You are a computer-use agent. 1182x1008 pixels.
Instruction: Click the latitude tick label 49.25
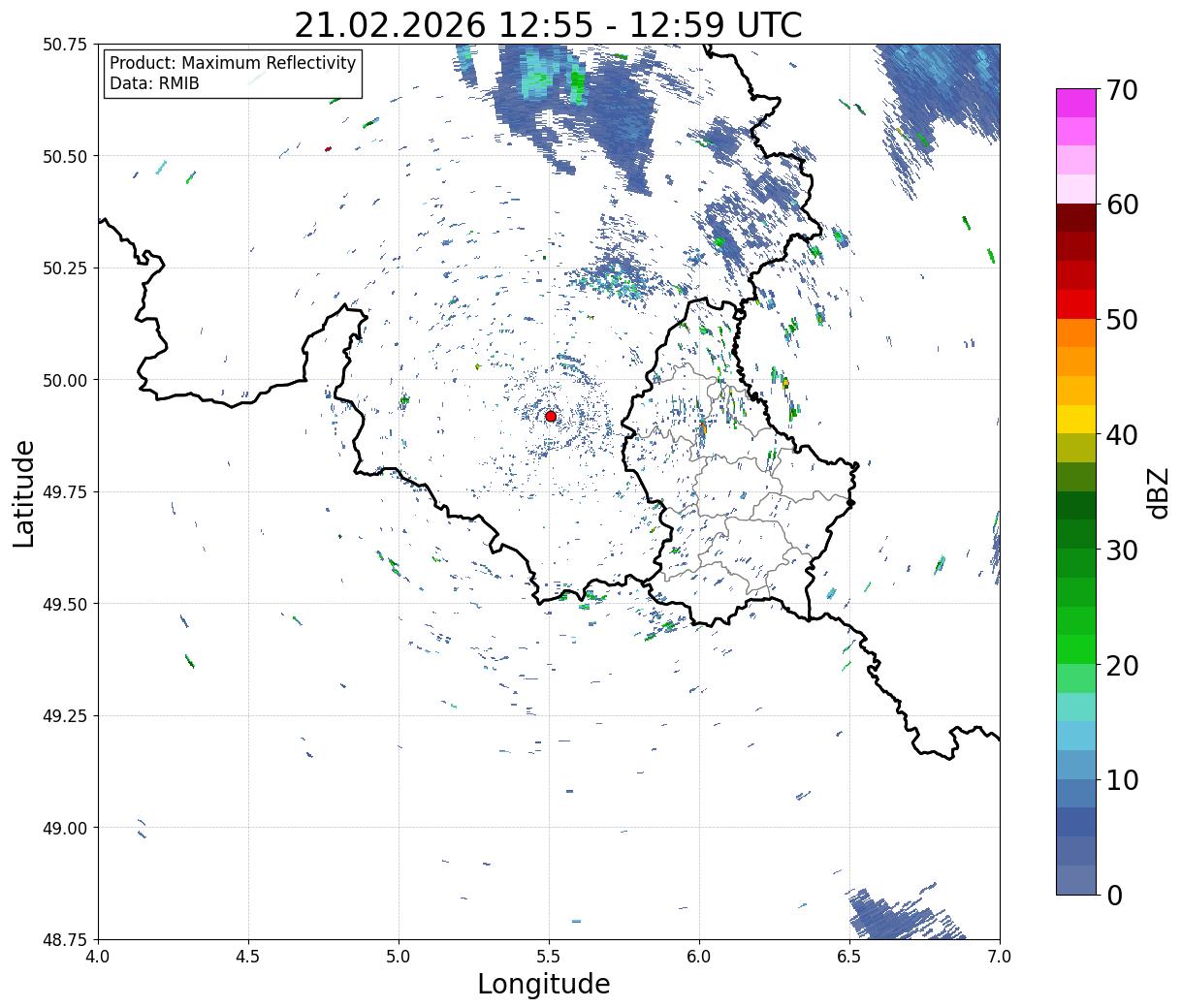point(64,716)
